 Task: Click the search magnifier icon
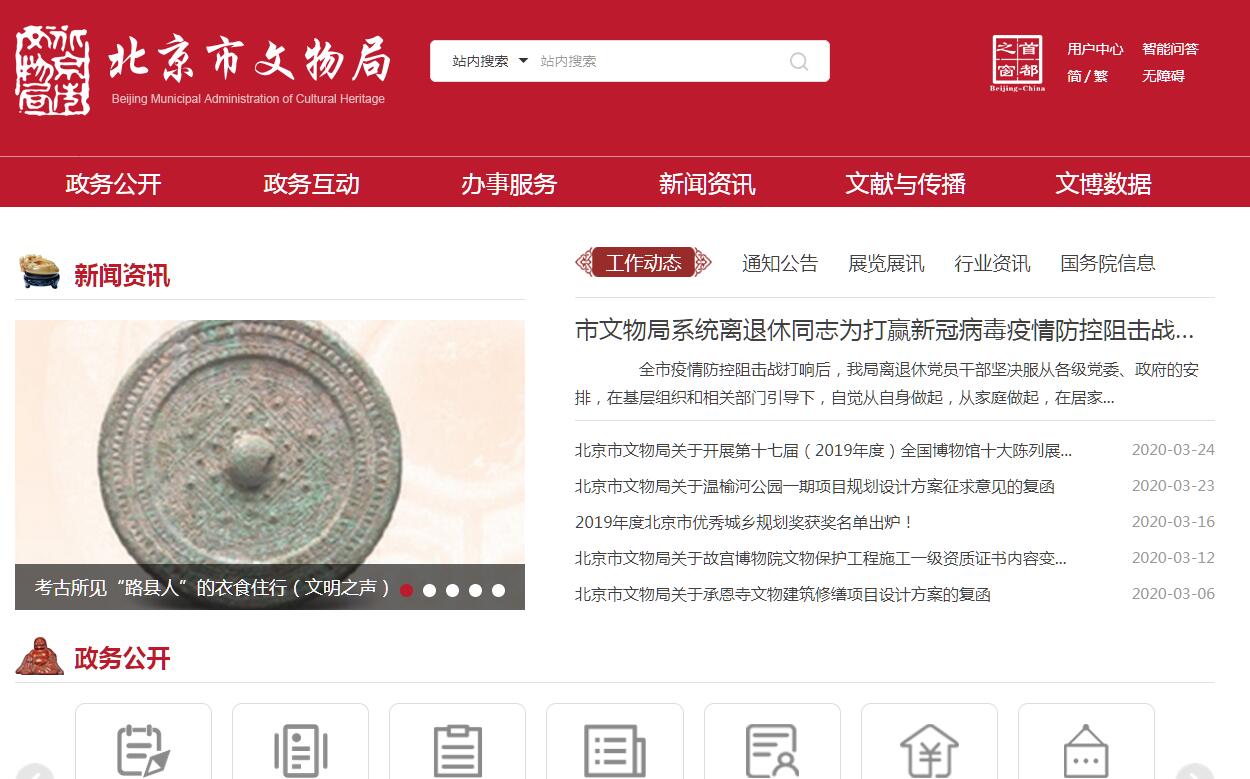click(799, 61)
